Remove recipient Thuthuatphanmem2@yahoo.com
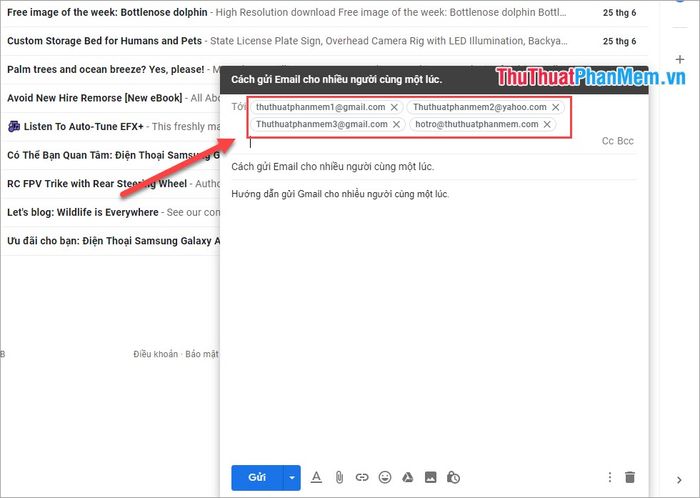Viewport: 700px width, 498px height. click(x=555, y=107)
